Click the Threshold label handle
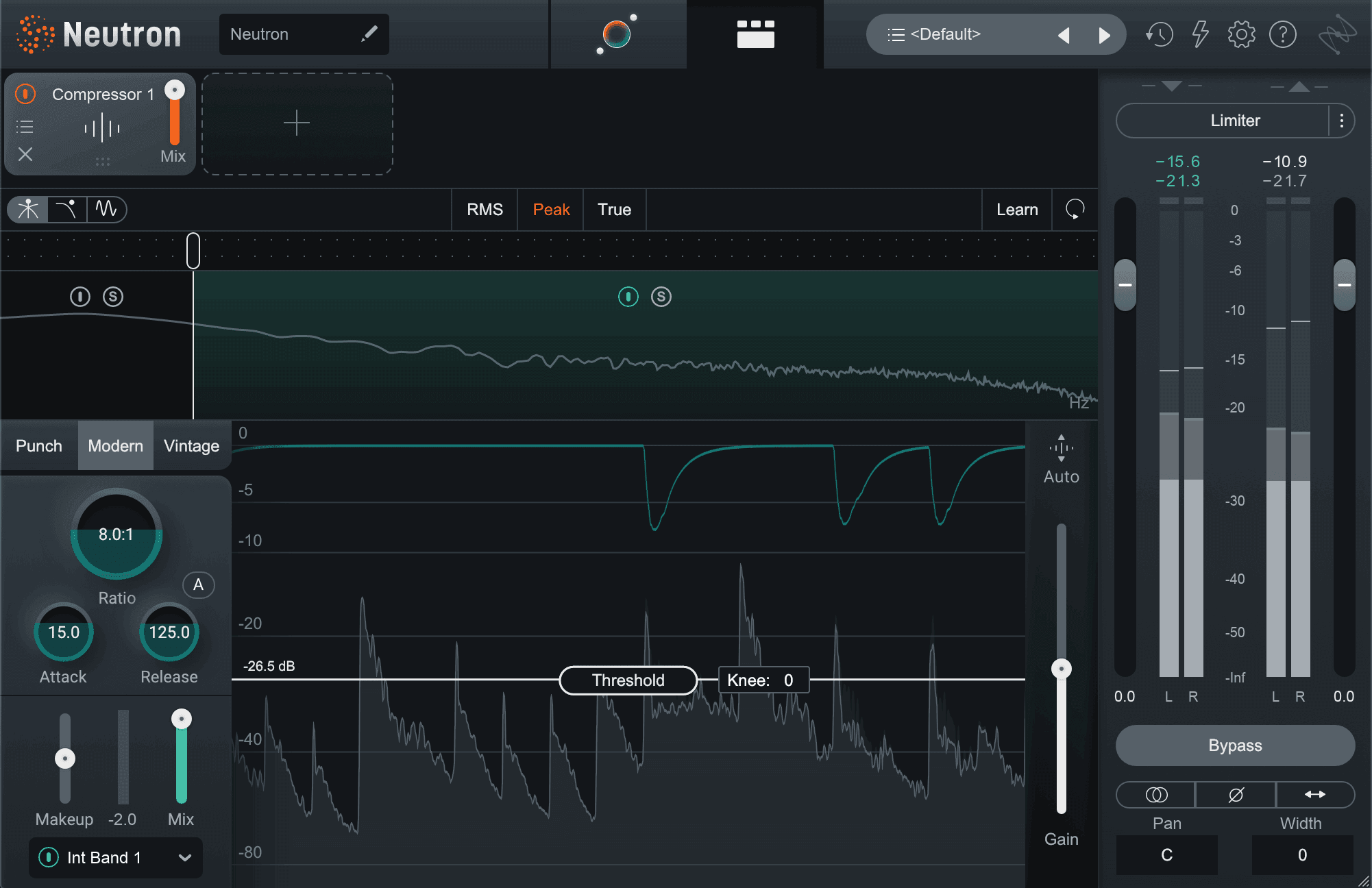This screenshot has width=1372, height=888. coord(628,680)
